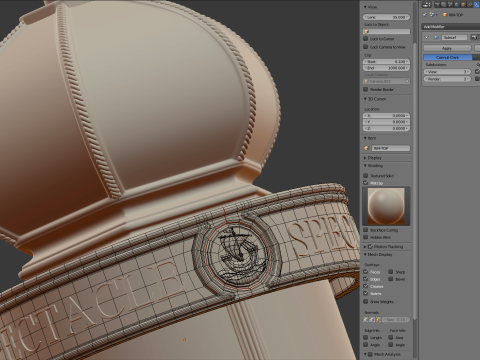Click the scene icon in Properties breadcrumb
Viewport: 480px width, 360px height.
pos(432,15)
